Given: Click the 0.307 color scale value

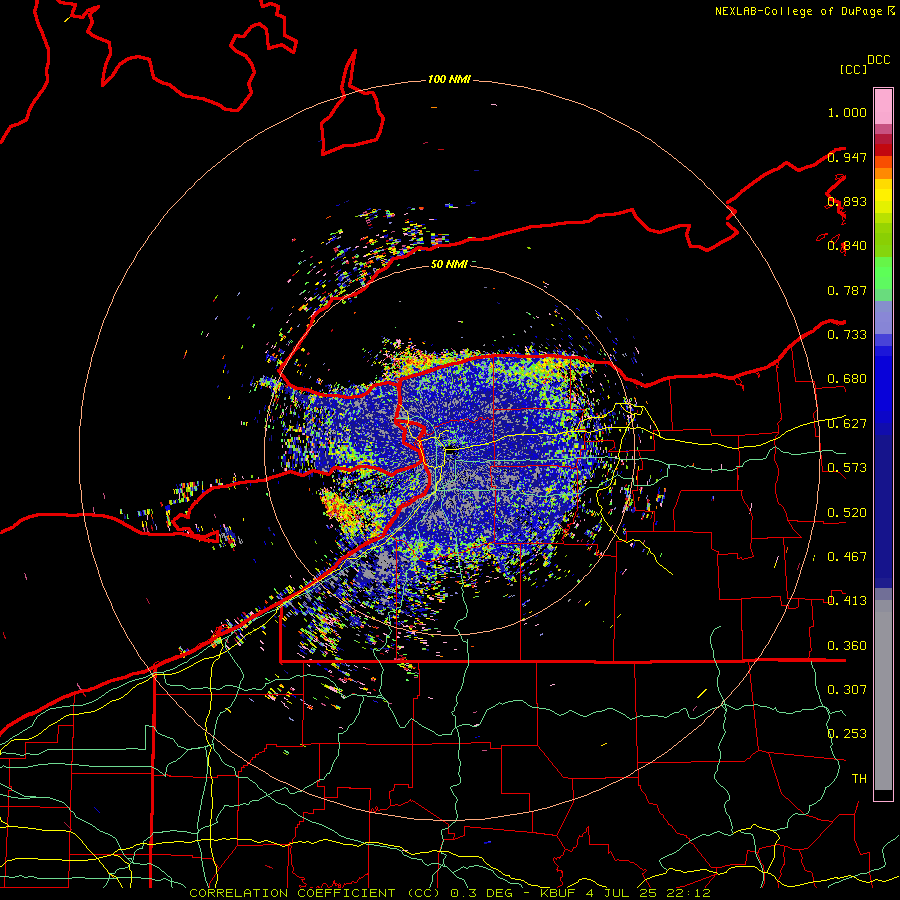Looking at the screenshot, I should (x=847, y=689).
